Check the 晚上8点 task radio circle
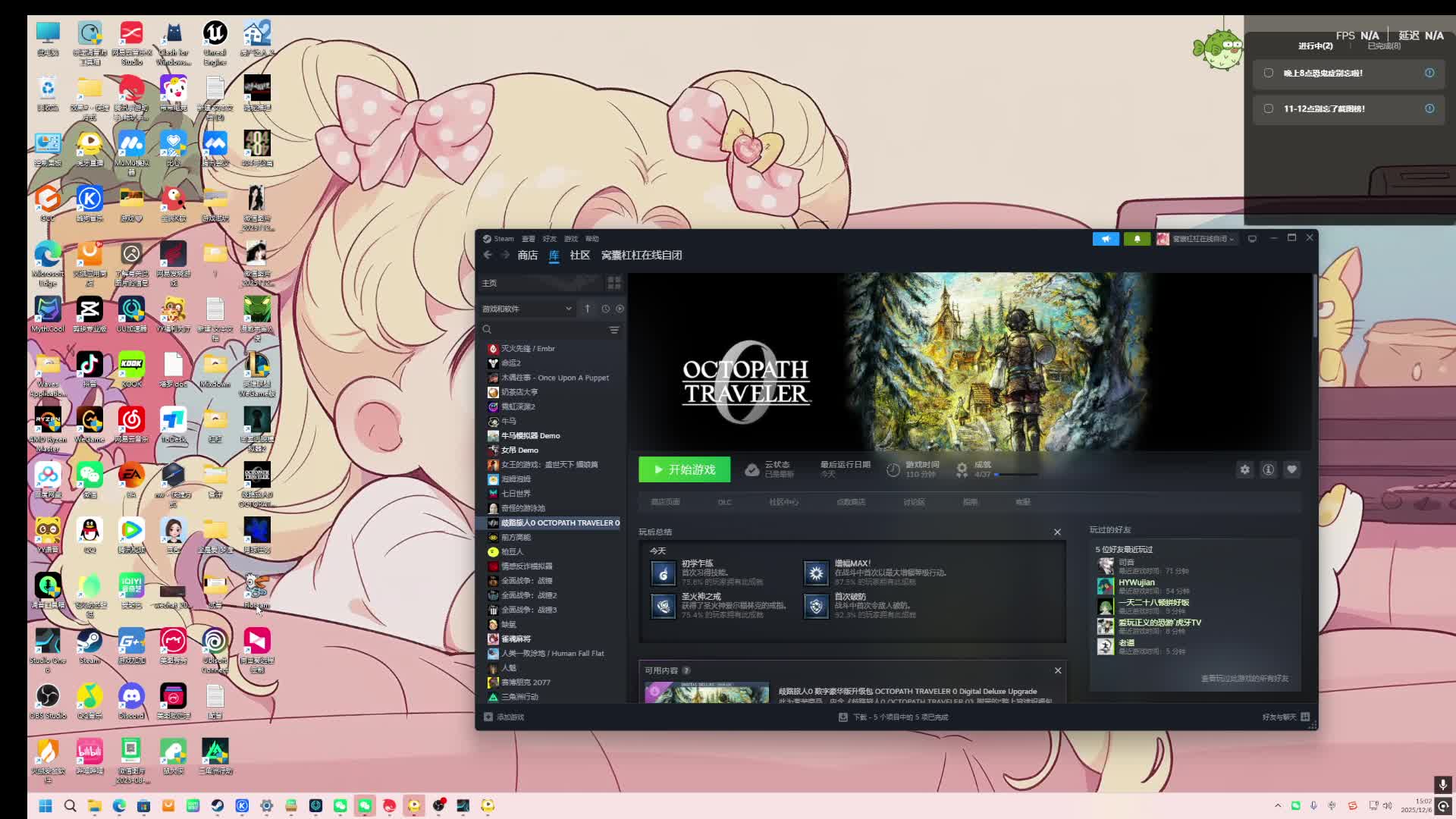The width and height of the screenshot is (1456, 819). (1268, 73)
